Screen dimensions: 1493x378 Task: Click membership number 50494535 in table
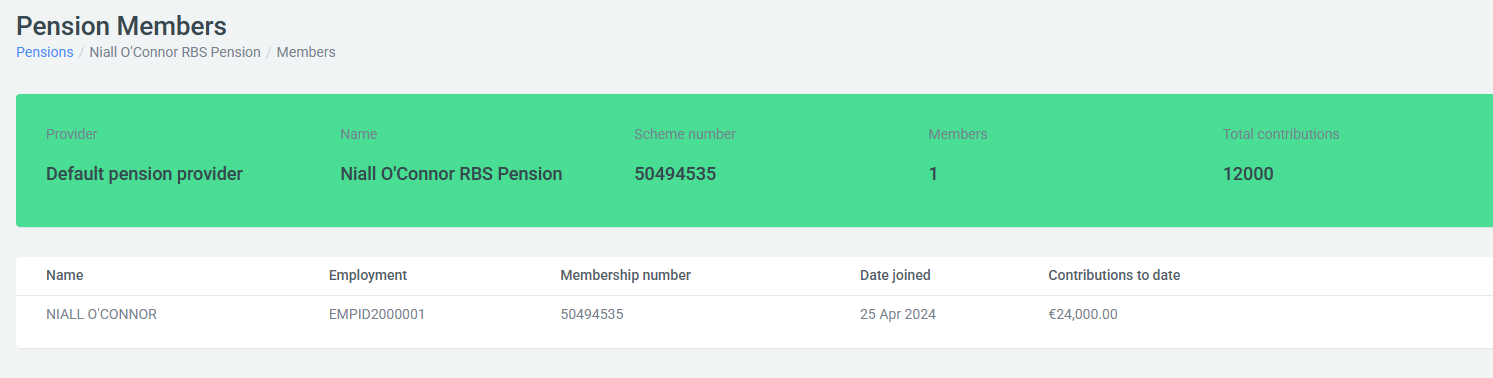[592, 314]
